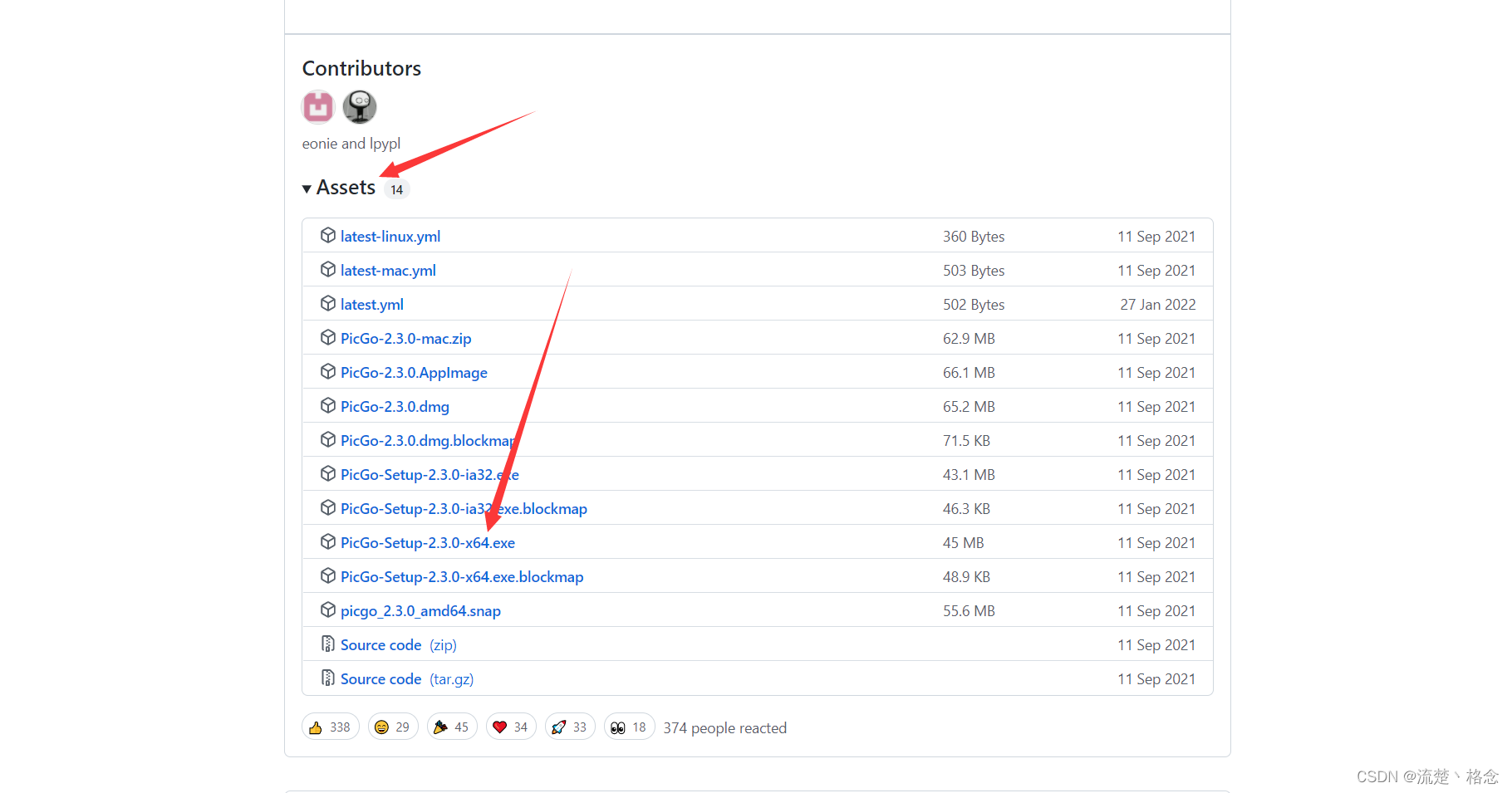This screenshot has width=1512, height=793.
Task: Click the '27 Jan 2022' date
Action: 1158,305
